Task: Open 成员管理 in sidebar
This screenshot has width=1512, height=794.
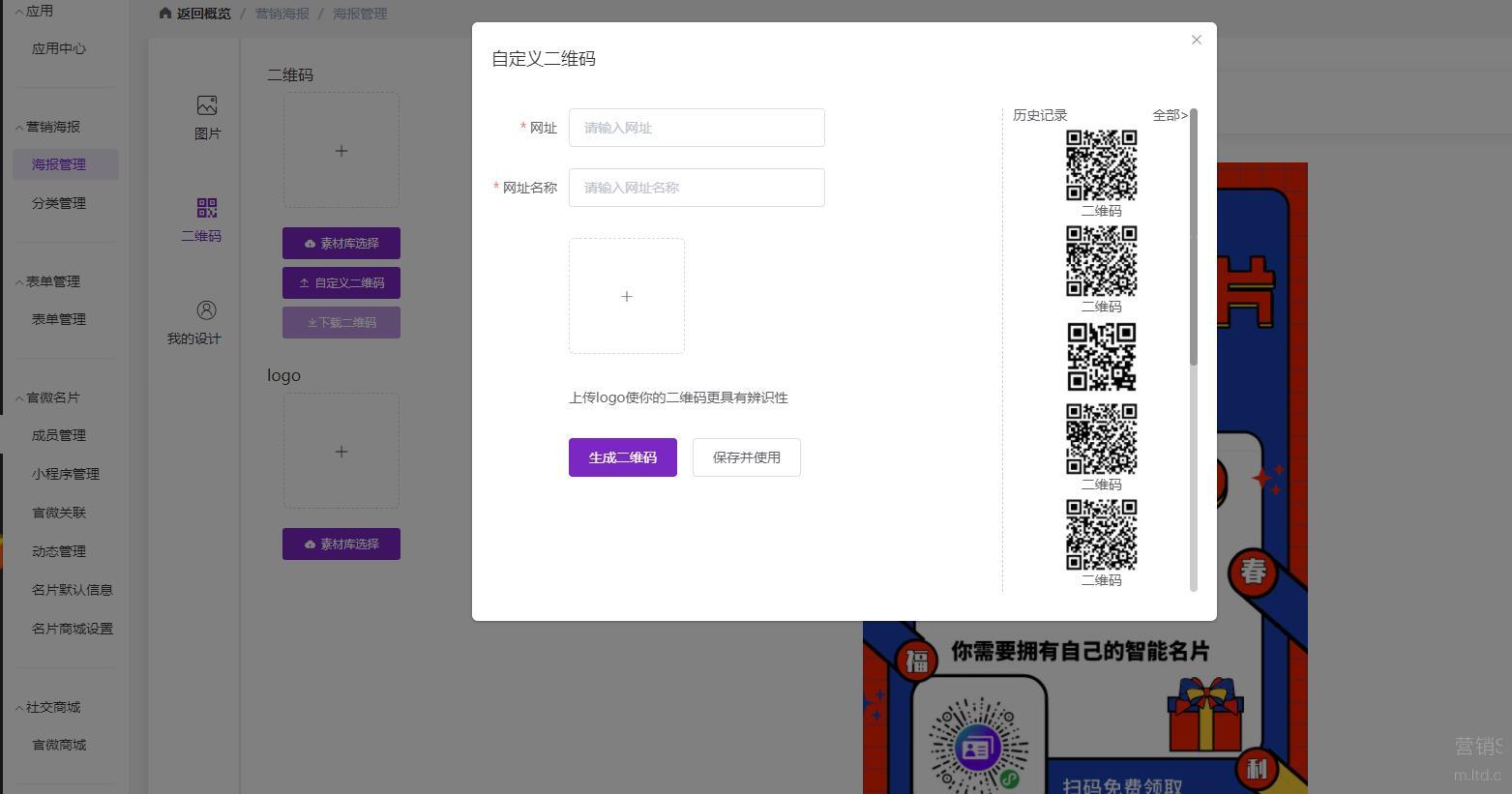Action: [59, 435]
